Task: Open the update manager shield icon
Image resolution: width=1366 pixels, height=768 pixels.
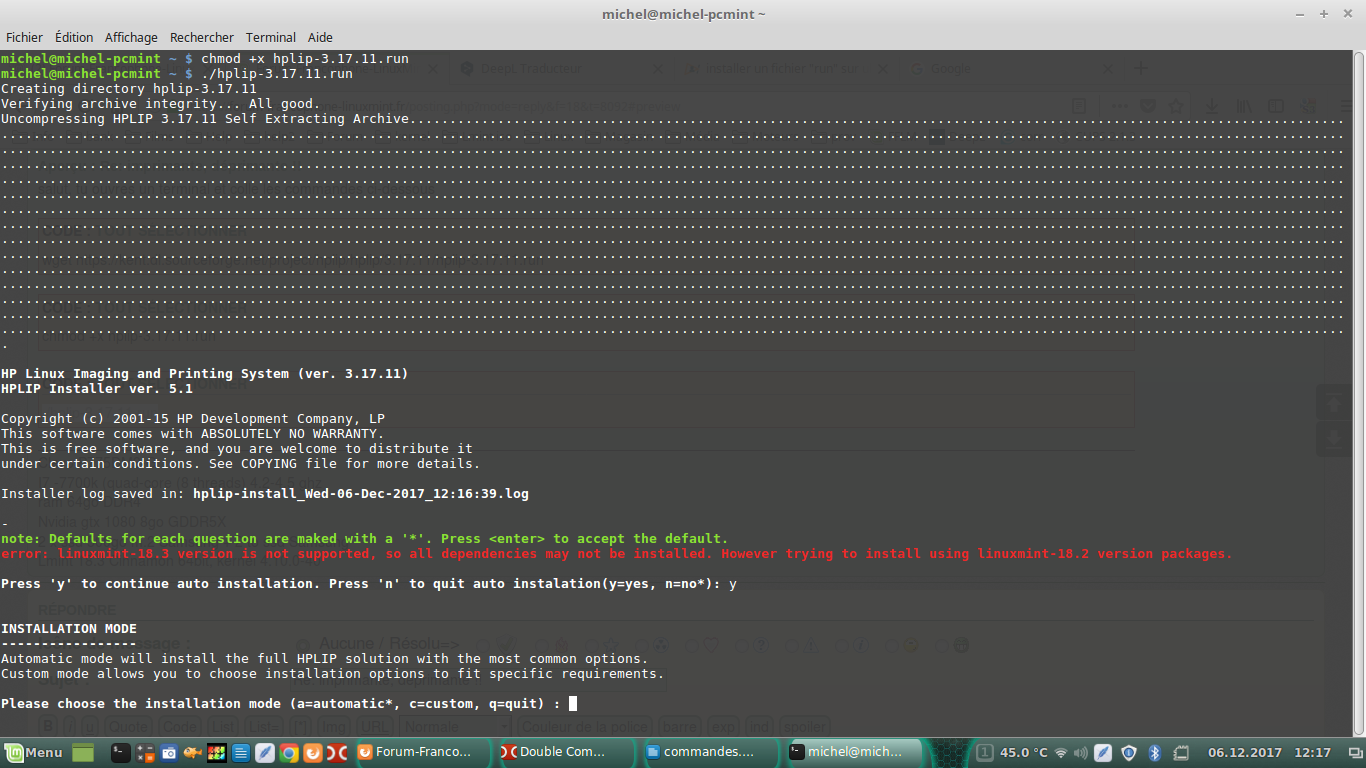Action: coord(1129,752)
